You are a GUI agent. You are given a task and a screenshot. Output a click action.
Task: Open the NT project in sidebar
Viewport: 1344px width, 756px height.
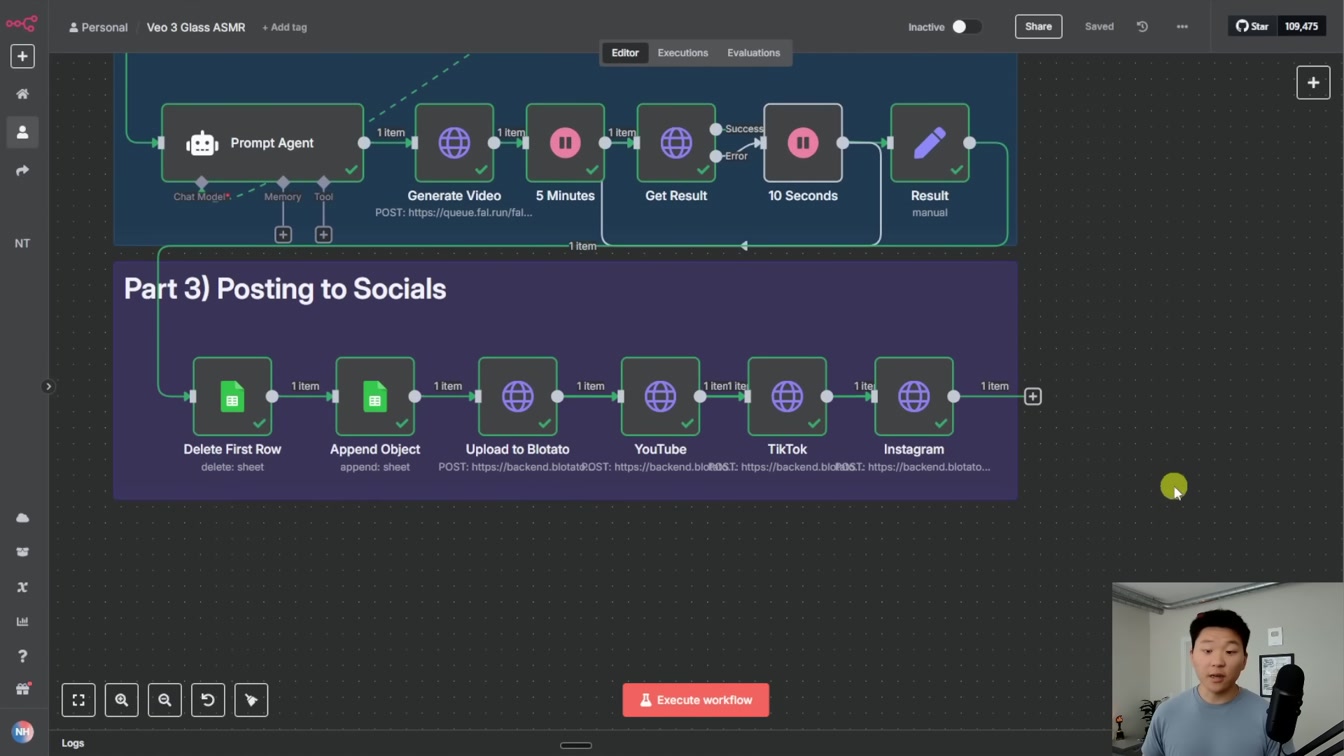[22, 243]
